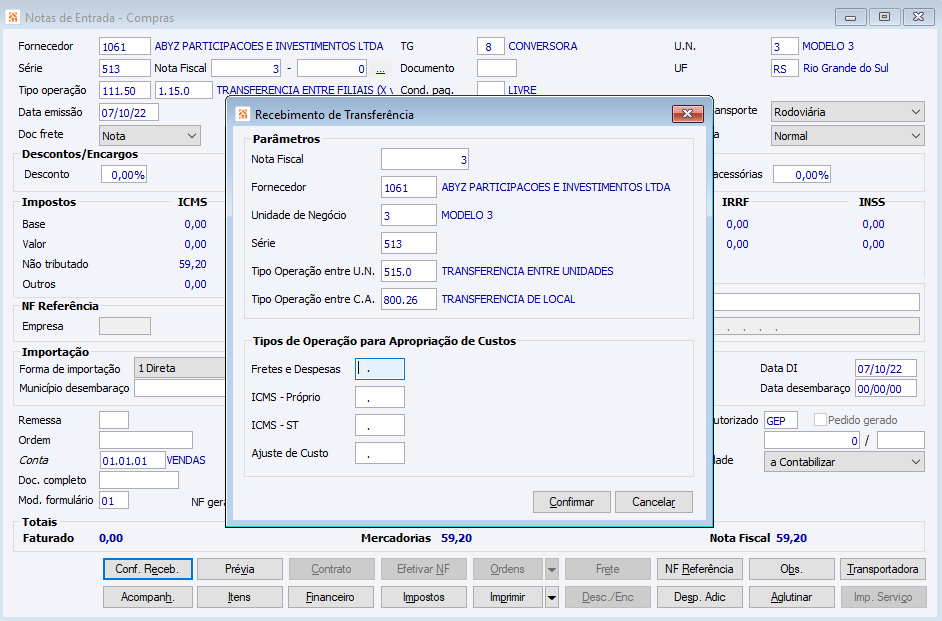The height and width of the screenshot is (621, 942).
Task: Click the Prévia button
Action: (240, 569)
